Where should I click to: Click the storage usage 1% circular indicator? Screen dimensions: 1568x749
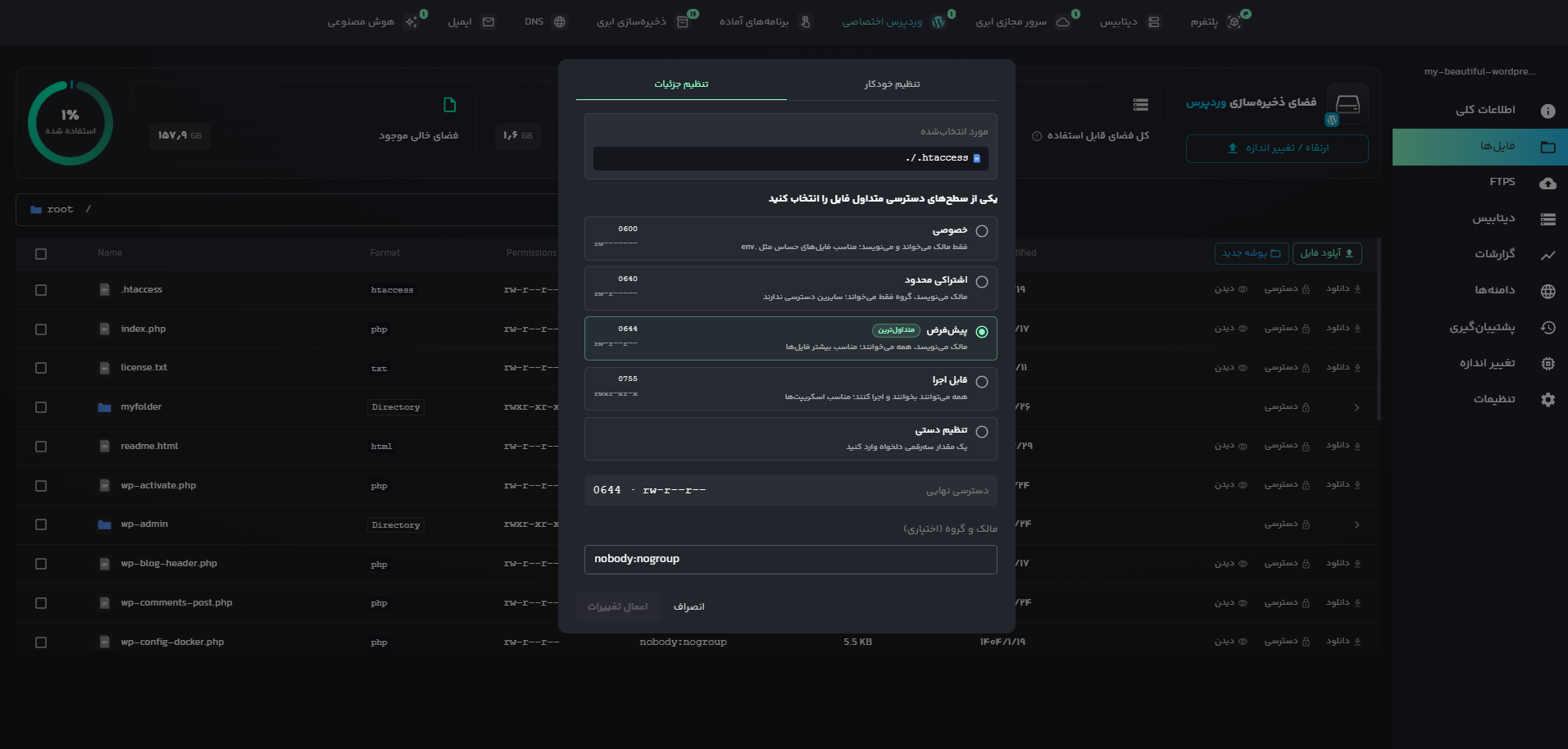point(70,123)
